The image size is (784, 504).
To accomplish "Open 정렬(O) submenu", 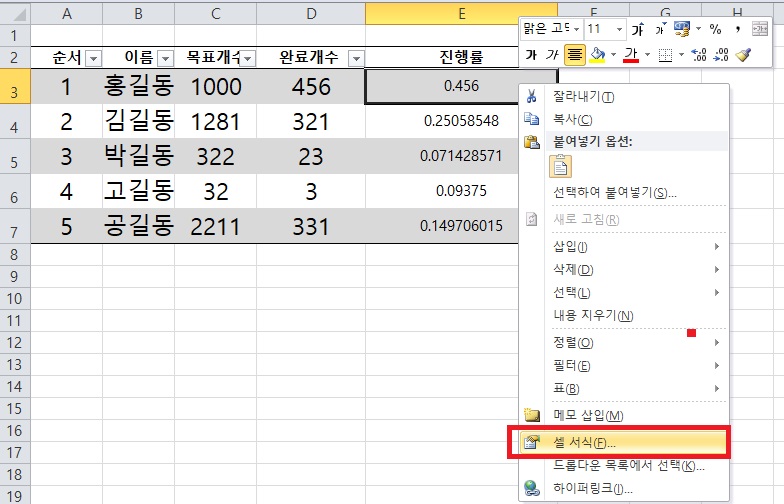I will coord(624,342).
